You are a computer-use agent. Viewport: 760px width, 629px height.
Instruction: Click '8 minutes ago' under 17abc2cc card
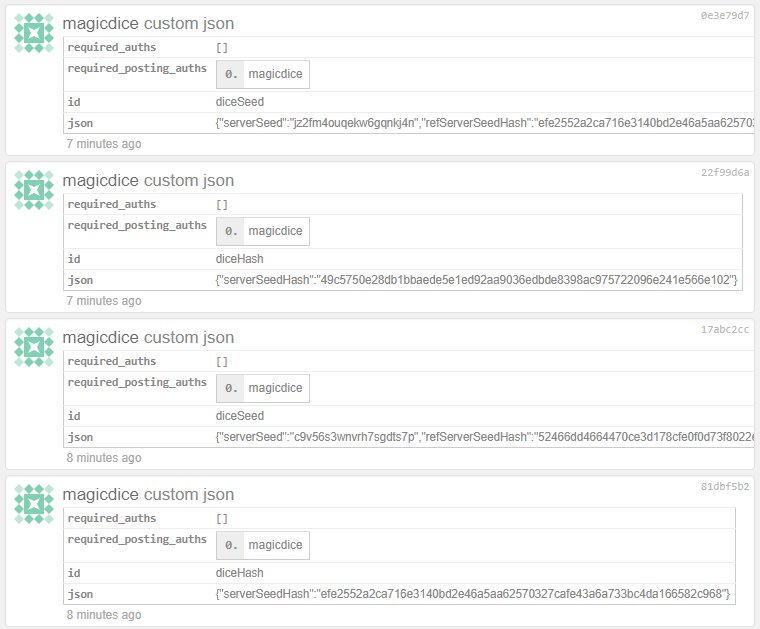tap(104, 458)
